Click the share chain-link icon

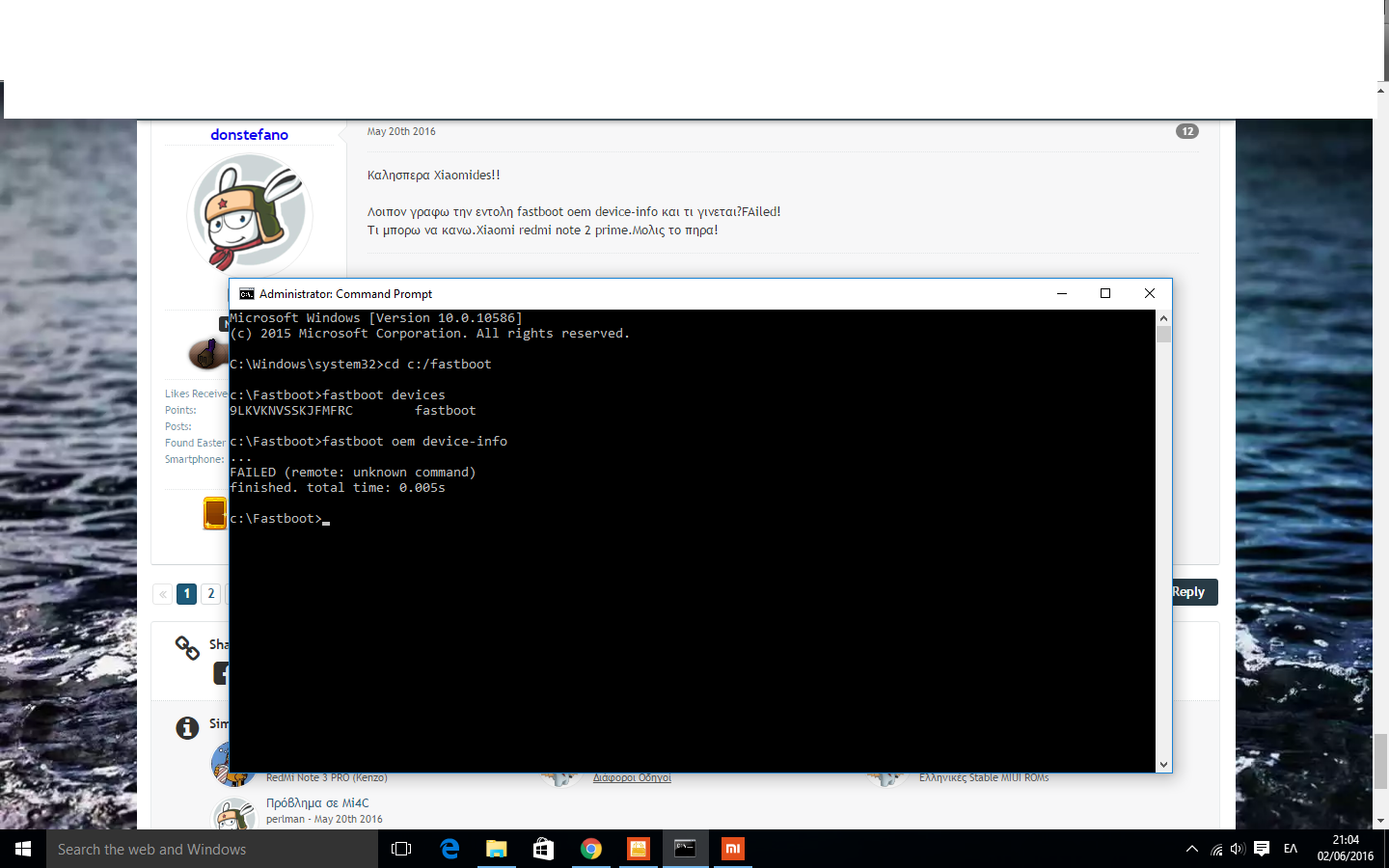point(187,647)
